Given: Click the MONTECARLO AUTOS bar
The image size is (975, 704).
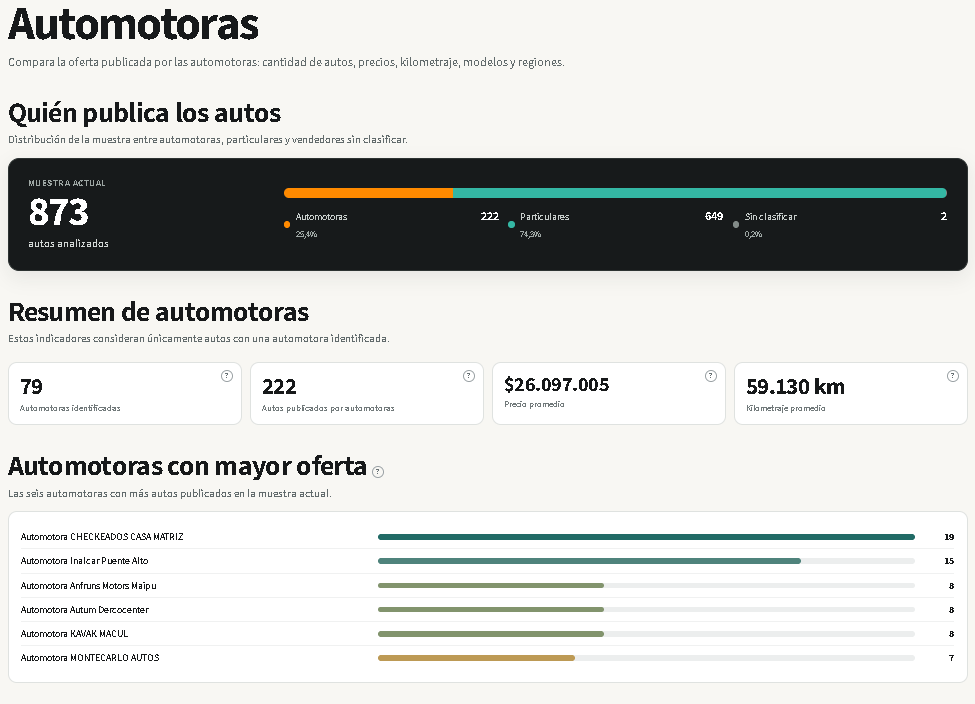Looking at the screenshot, I should tap(476, 658).
